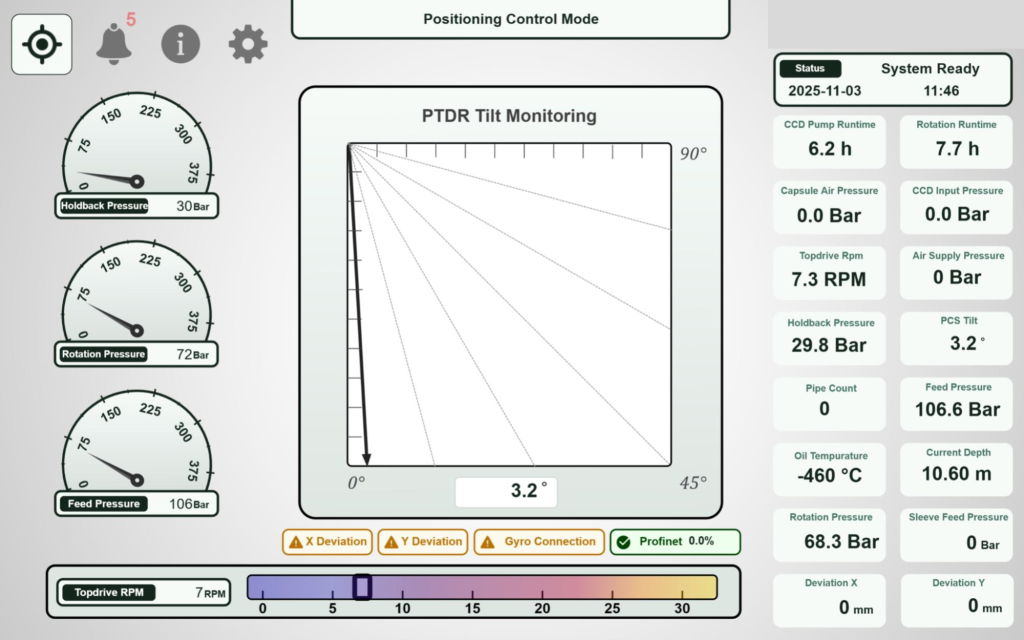Select the Topdrive Rpm 7.3 RPM card
The width and height of the screenshot is (1024, 640).
829,272
